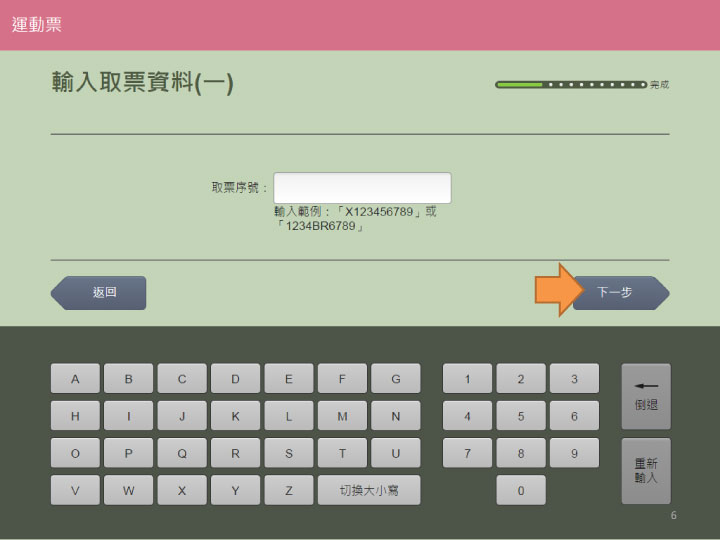Delete last character with 倒退 key
This screenshot has height=540, width=720.
point(646,397)
